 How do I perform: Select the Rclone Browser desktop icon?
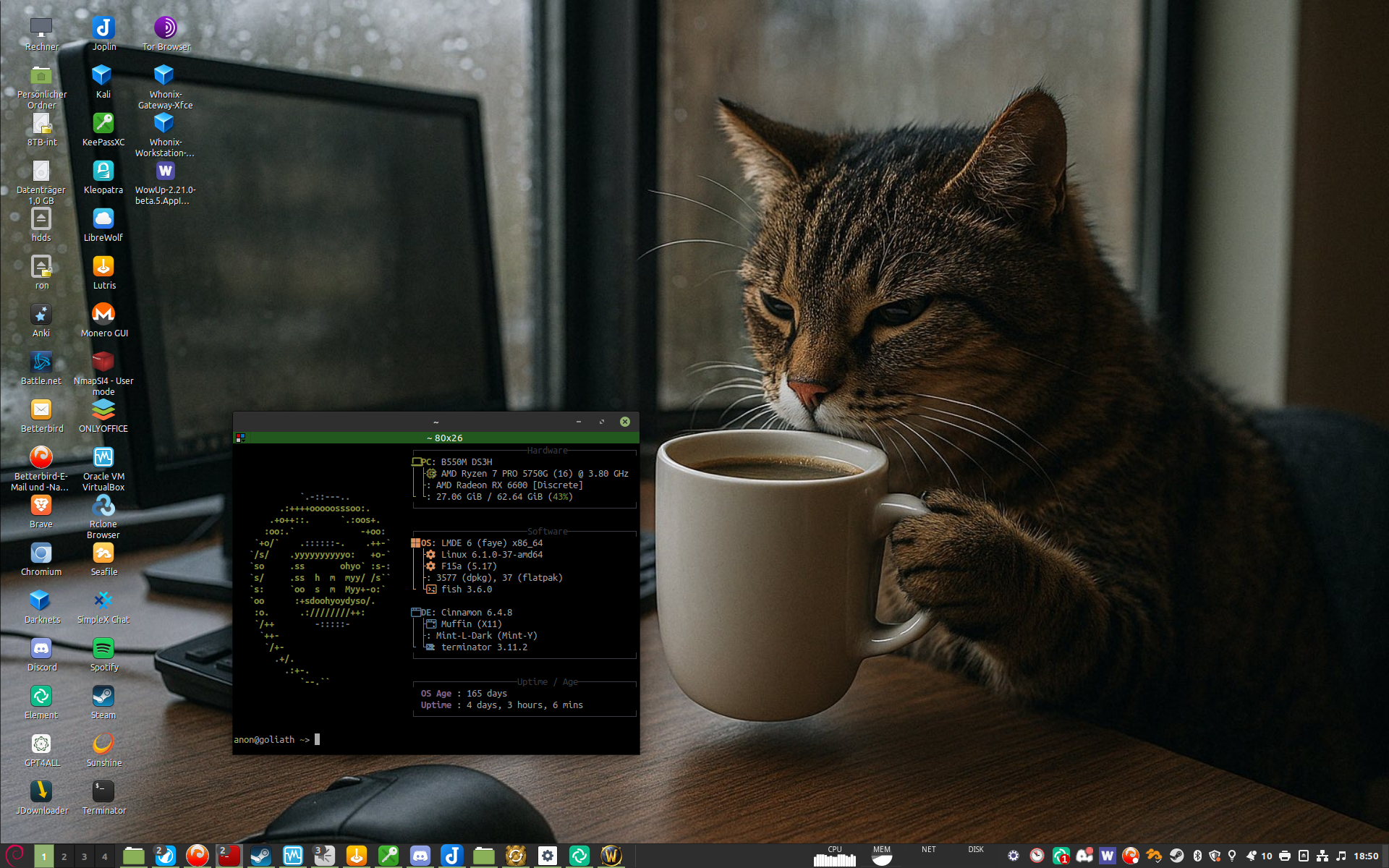[103, 516]
